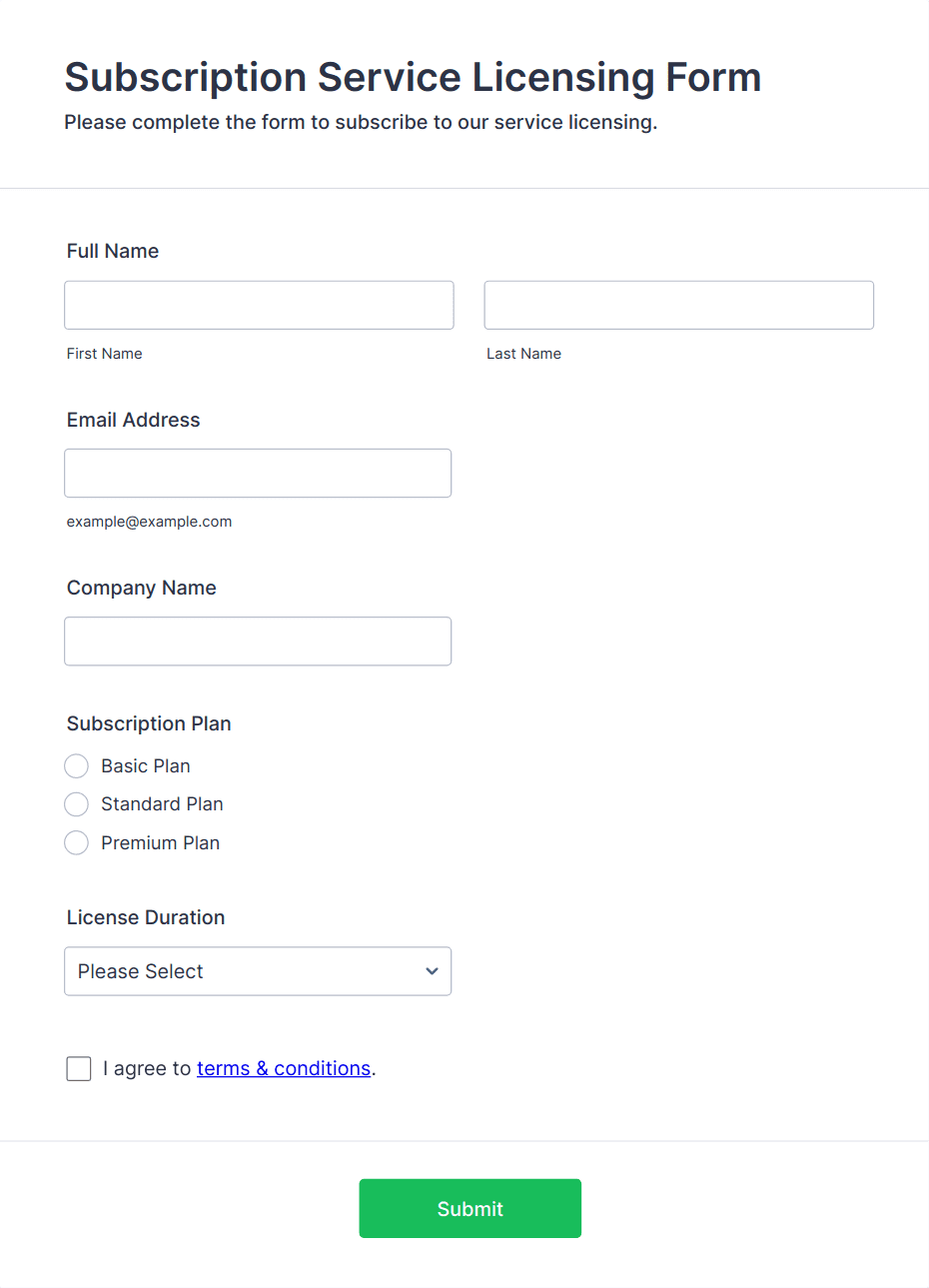Click the chevron arrow in License Duration
This screenshot has width=929, height=1288.
[x=432, y=971]
